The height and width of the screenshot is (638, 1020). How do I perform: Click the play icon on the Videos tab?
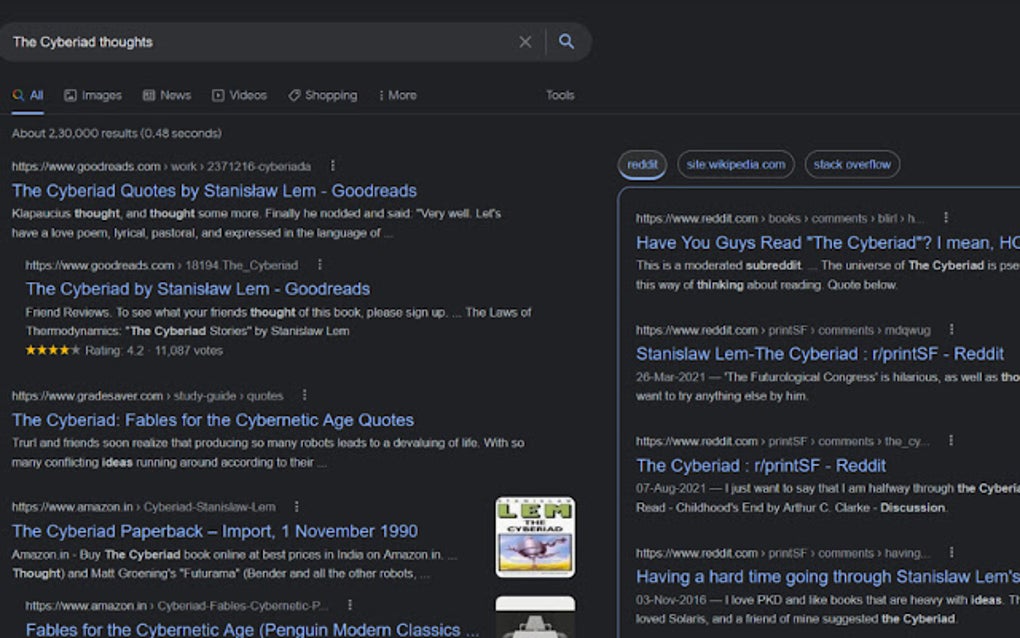219,95
